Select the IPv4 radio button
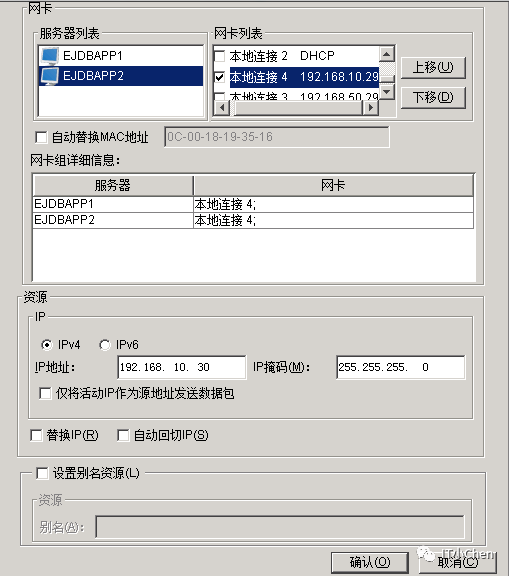 point(47,345)
